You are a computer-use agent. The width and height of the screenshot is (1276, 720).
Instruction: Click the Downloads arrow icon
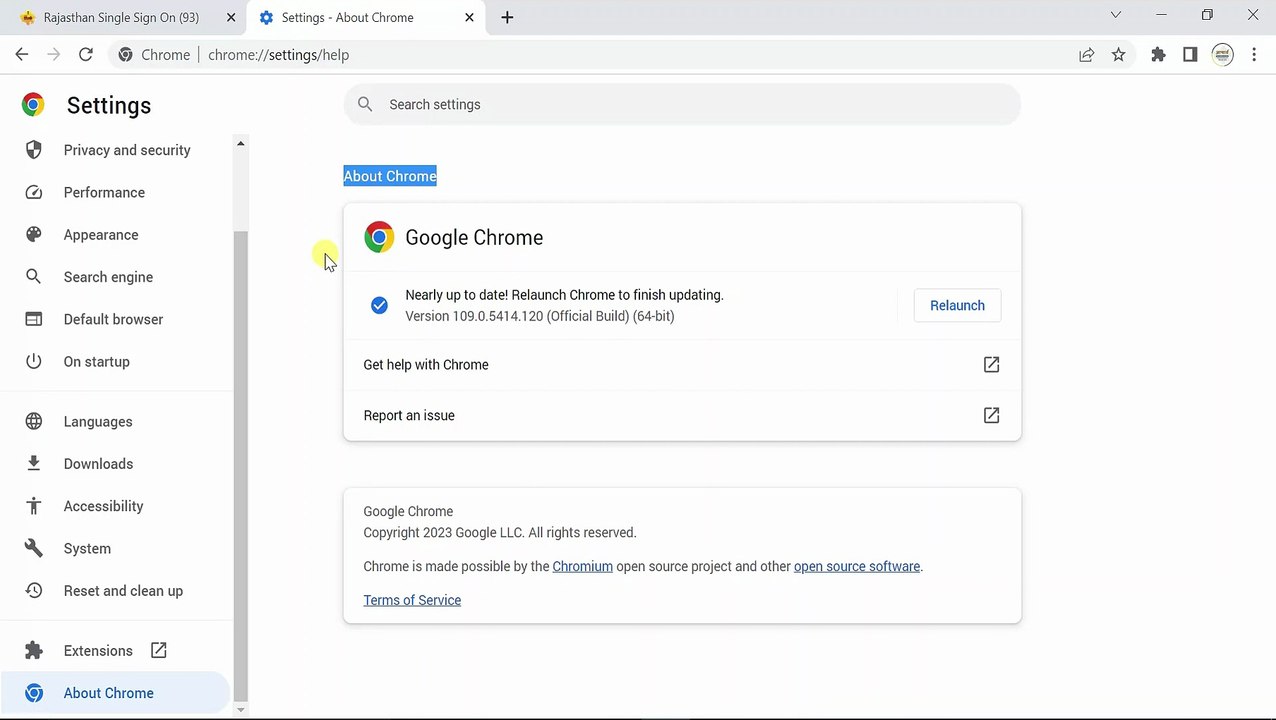[x=34, y=464]
